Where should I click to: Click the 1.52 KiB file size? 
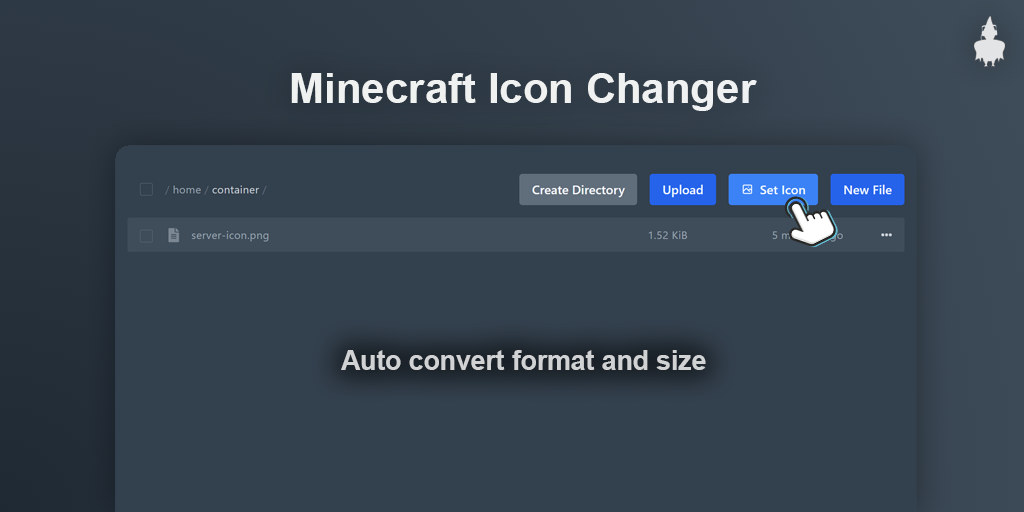pyautogui.click(x=667, y=235)
